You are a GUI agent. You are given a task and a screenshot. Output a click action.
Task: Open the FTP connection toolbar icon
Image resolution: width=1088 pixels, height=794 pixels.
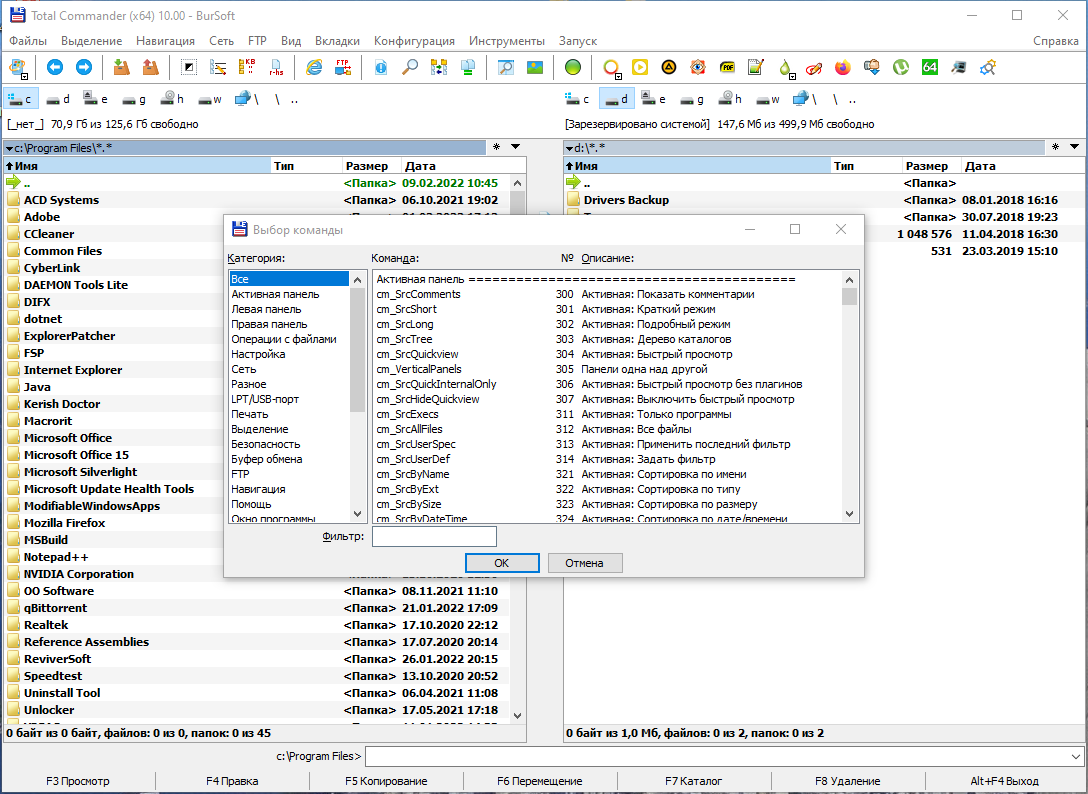(343, 67)
